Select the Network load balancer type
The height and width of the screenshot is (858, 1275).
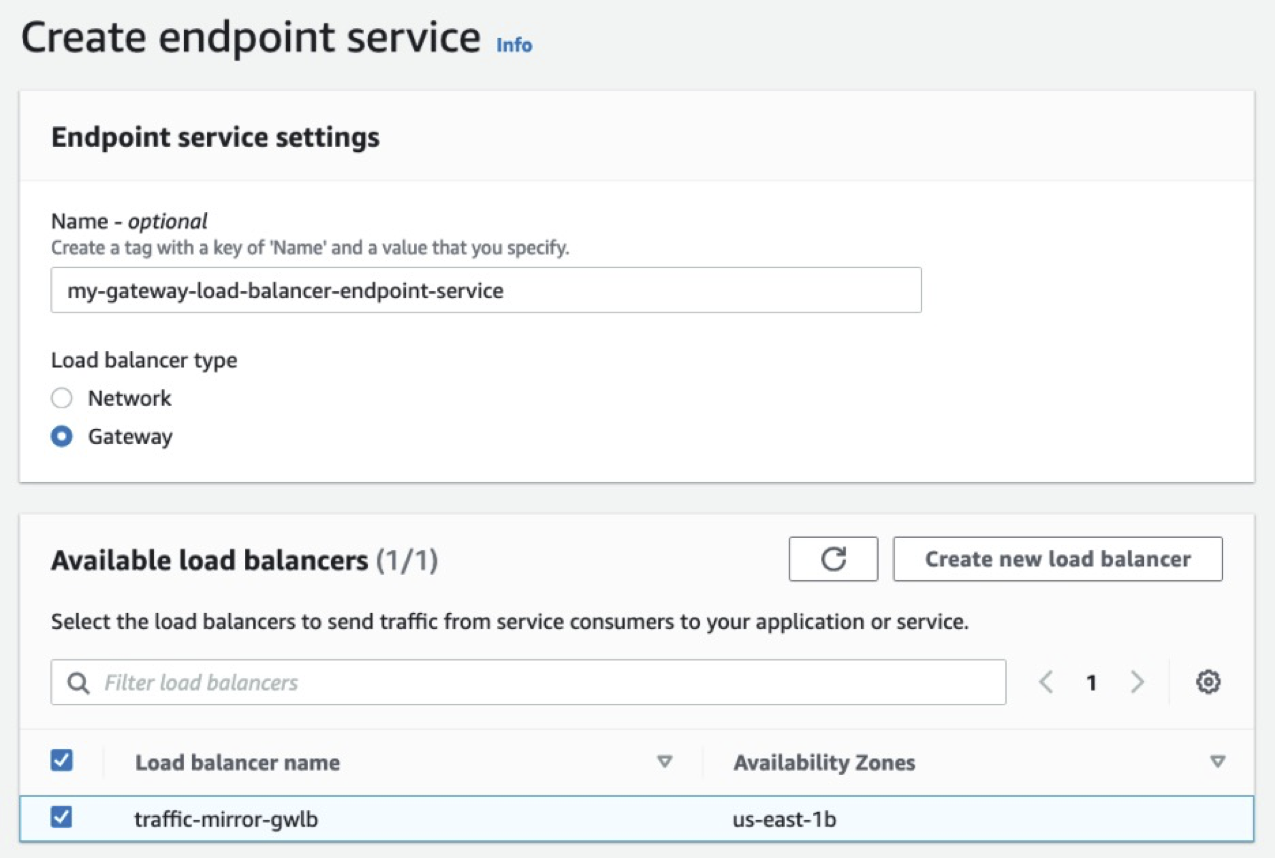point(62,398)
